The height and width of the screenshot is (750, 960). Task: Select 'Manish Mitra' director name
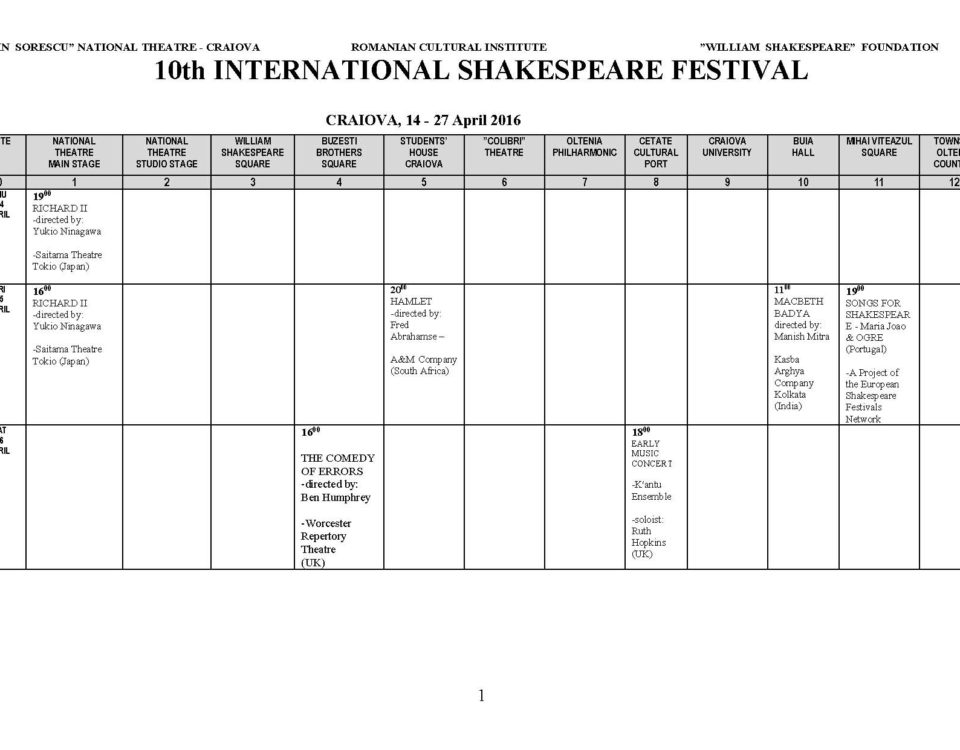click(x=801, y=337)
